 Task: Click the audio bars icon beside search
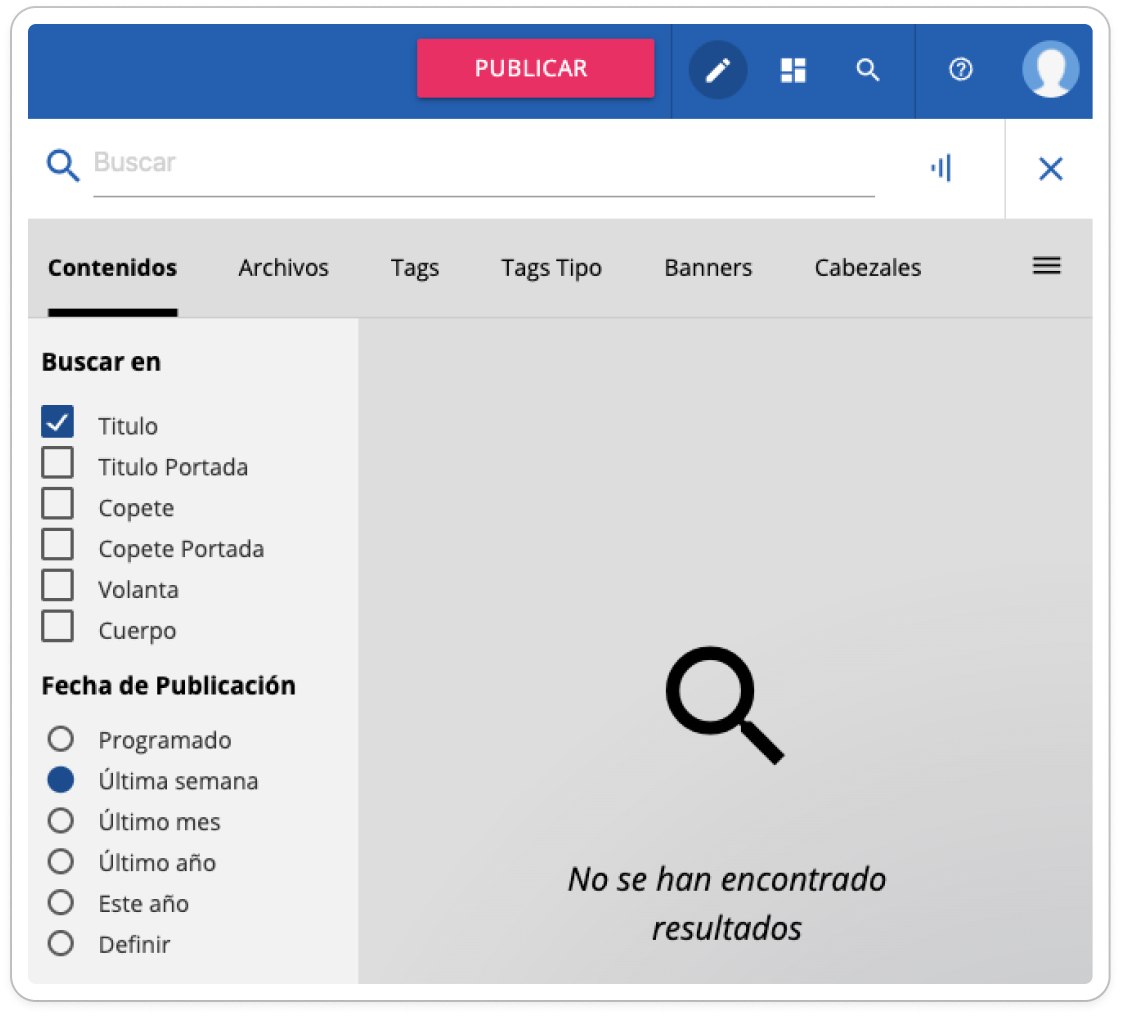[x=941, y=168]
